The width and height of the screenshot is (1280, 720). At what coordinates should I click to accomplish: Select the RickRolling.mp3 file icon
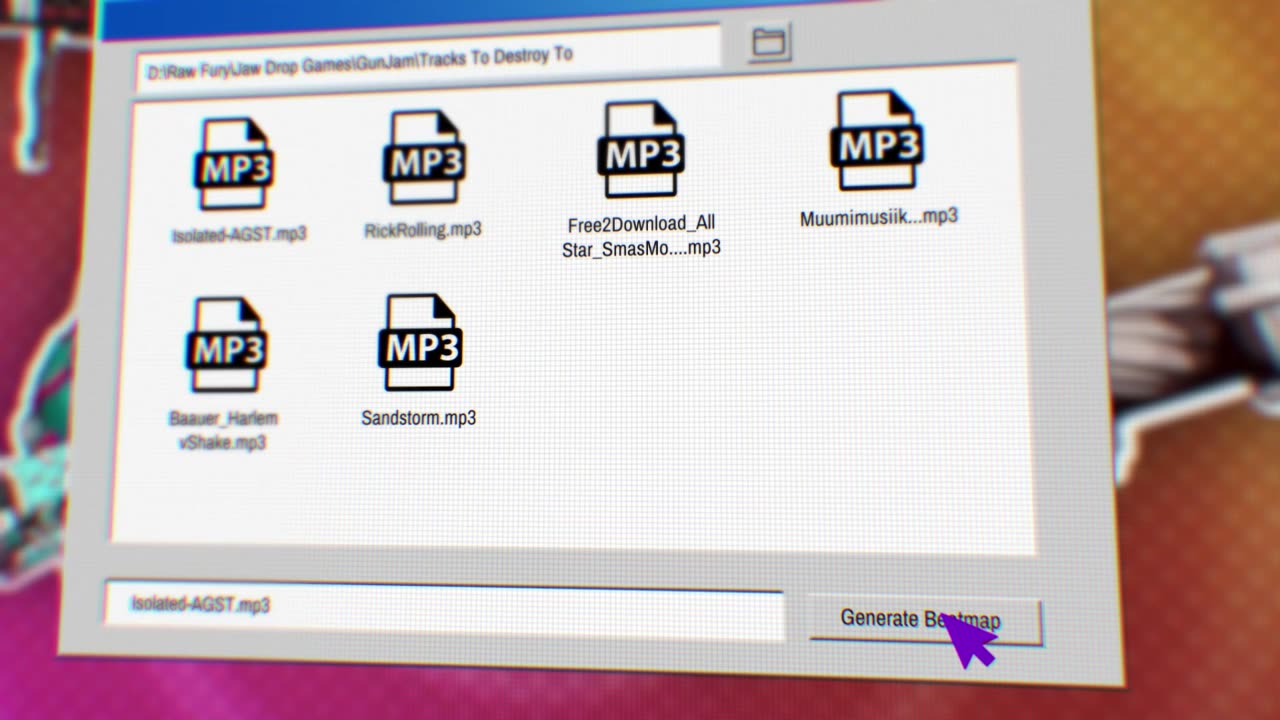coord(424,158)
